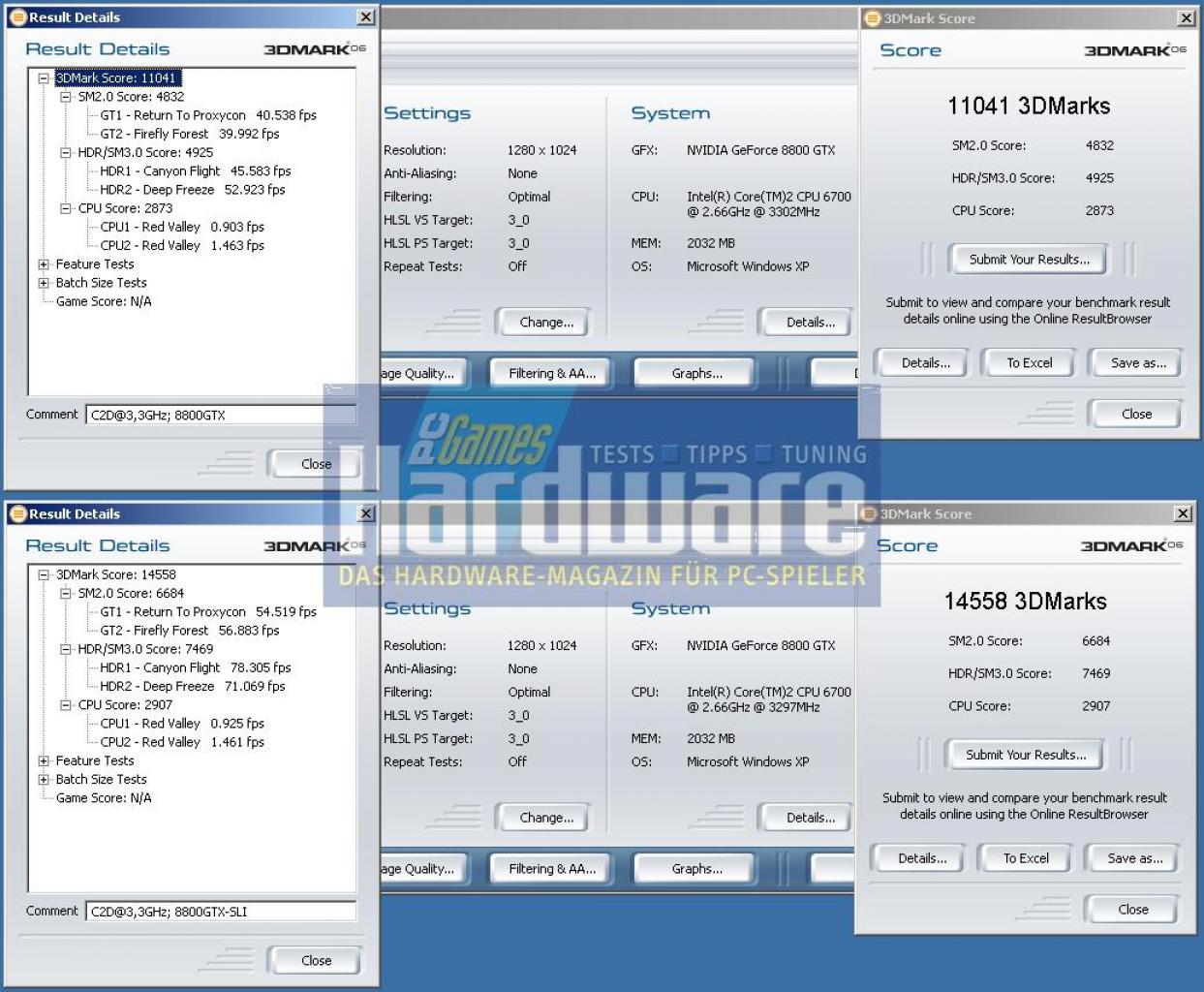Collapse the 3DMark Score: 14558 tree node

pos(44,575)
